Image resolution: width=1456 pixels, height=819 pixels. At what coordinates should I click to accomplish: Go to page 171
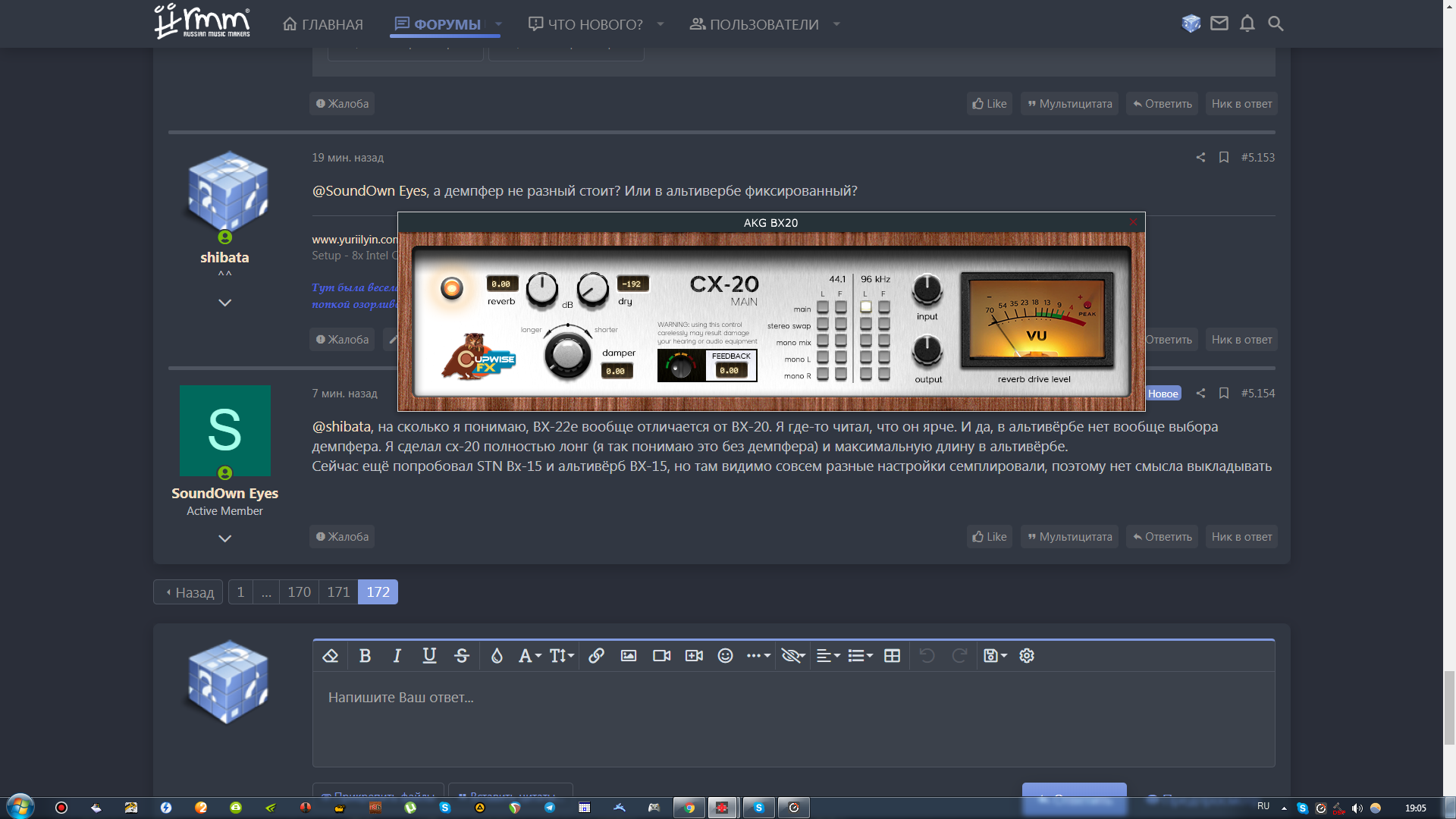(338, 592)
